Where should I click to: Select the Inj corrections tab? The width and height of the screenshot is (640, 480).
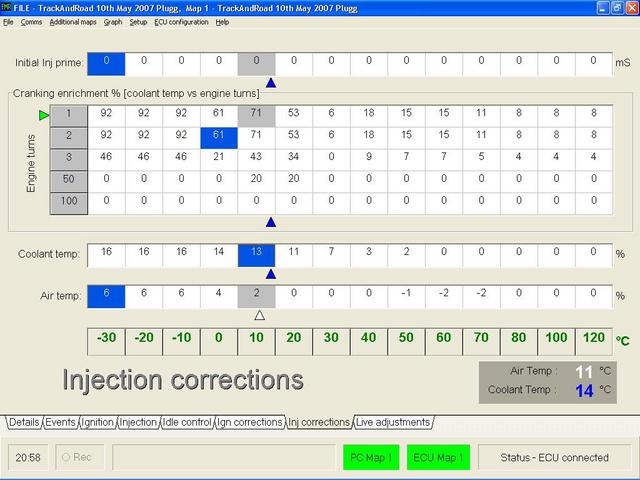(319, 422)
